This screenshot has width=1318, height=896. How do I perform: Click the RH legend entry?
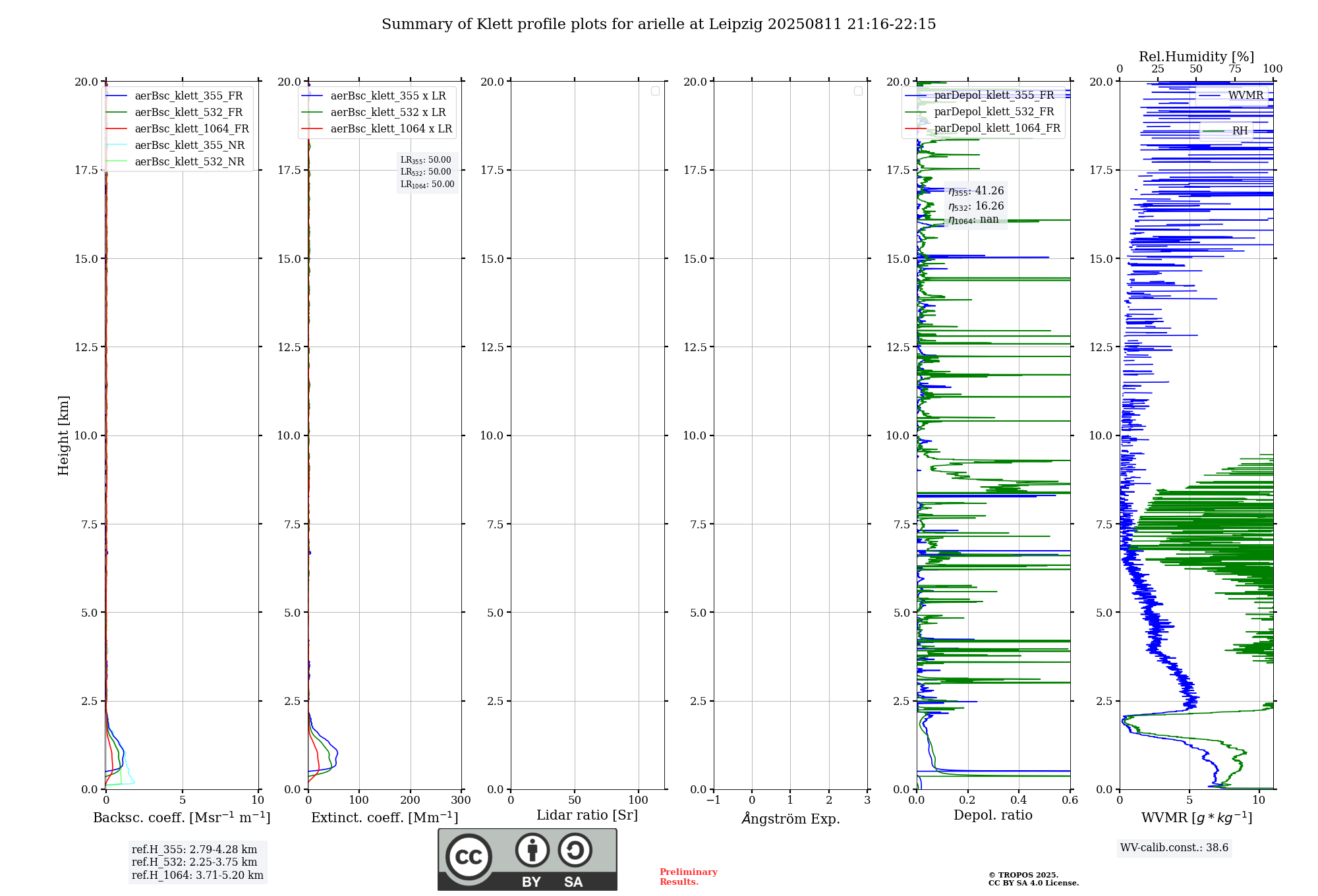coord(1226,131)
